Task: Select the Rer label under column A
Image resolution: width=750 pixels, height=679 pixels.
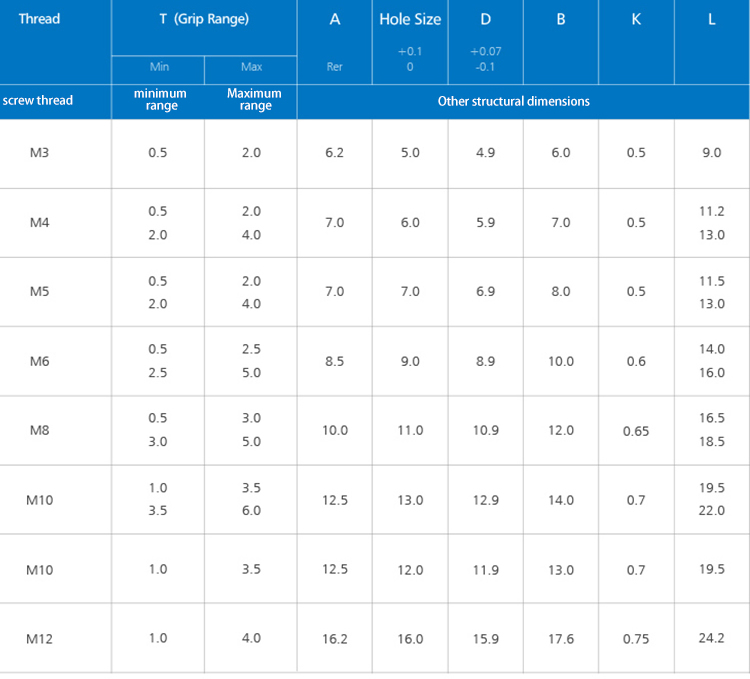Action: point(335,68)
